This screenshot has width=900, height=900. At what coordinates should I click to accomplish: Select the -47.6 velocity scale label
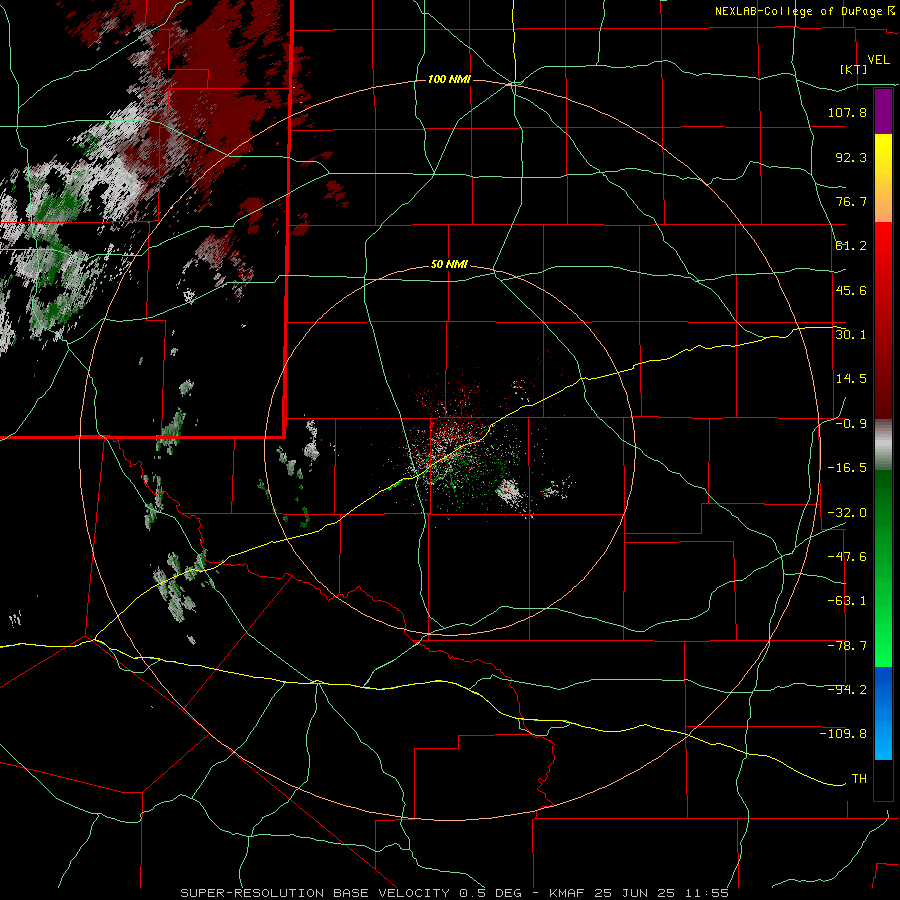click(847, 557)
